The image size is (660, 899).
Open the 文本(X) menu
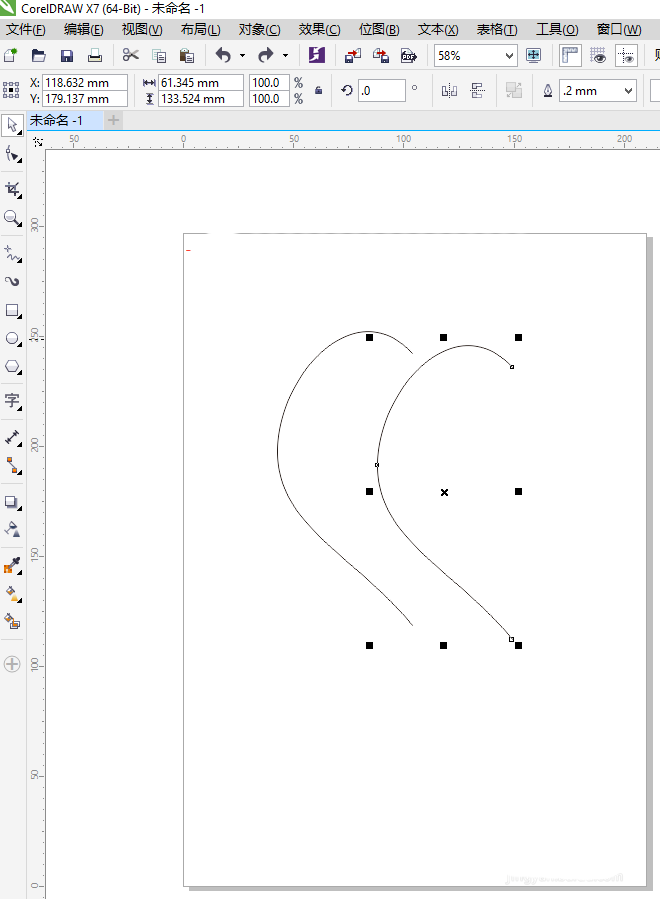(438, 29)
